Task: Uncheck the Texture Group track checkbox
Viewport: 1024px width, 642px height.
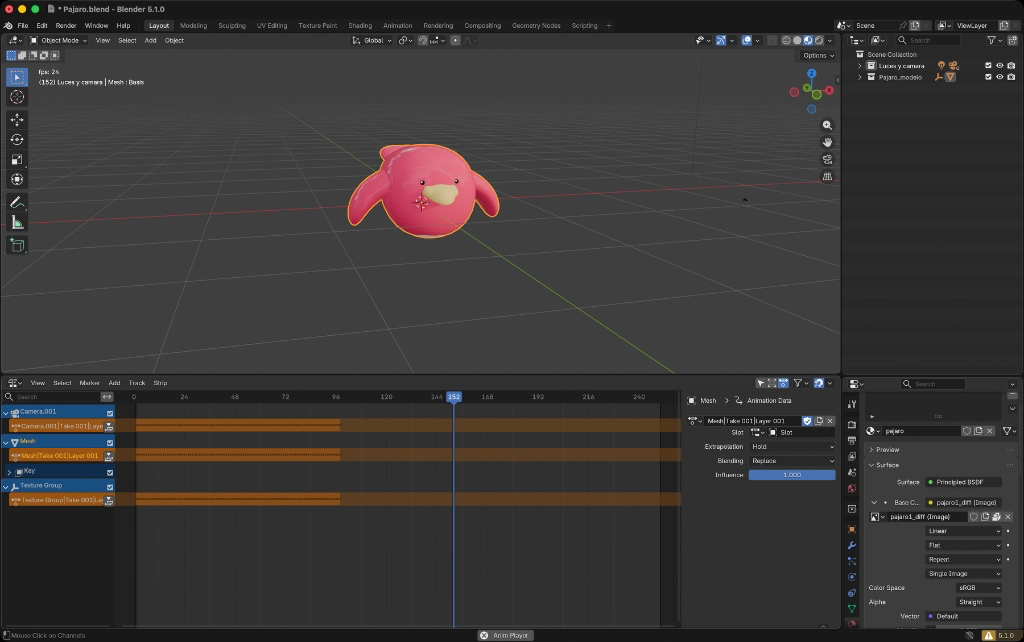Action: click(109, 485)
